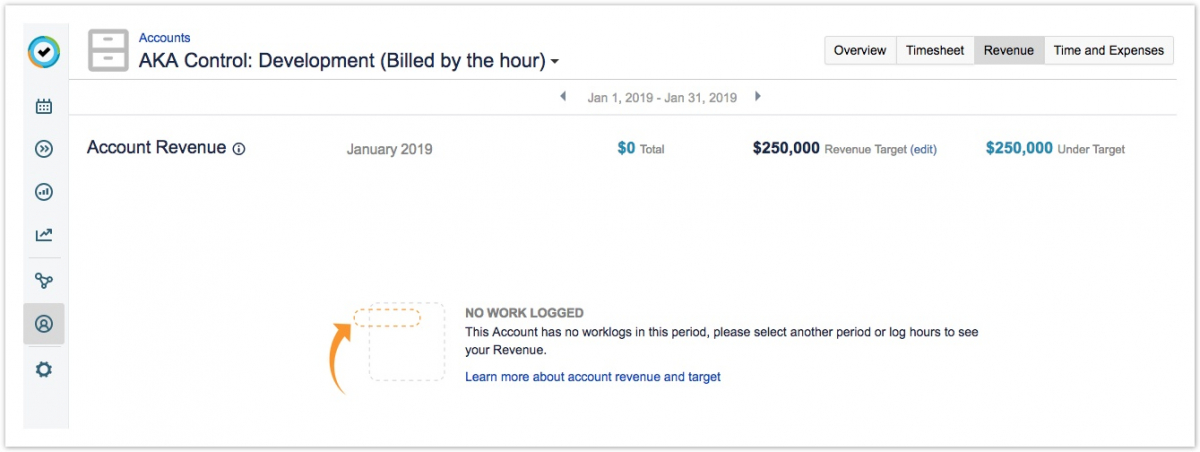Click the edit Revenue Target link

point(923,149)
